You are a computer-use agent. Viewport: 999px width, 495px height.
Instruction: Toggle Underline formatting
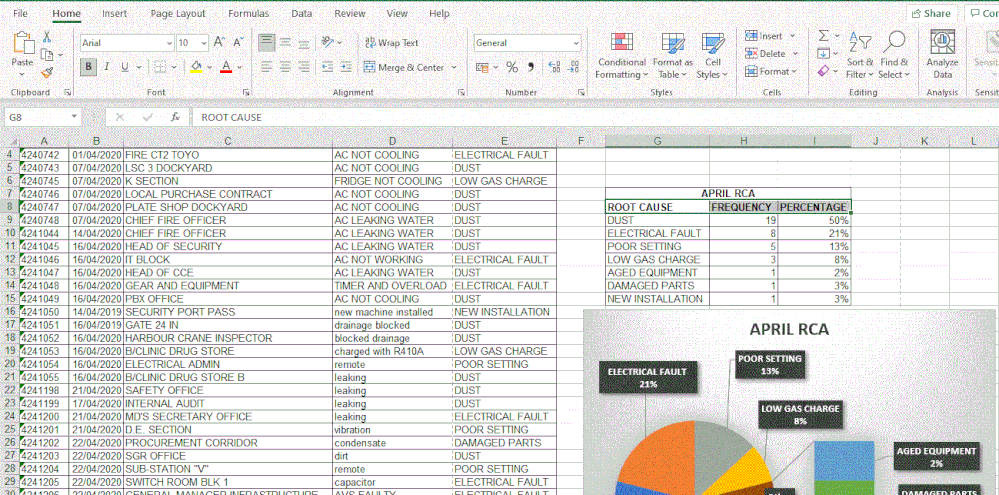(124, 67)
